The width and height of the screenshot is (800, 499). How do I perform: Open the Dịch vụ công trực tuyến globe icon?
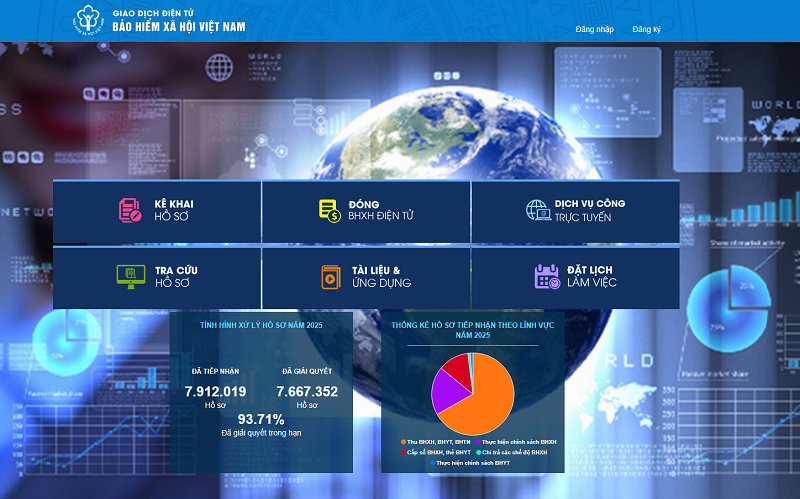click(x=537, y=210)
